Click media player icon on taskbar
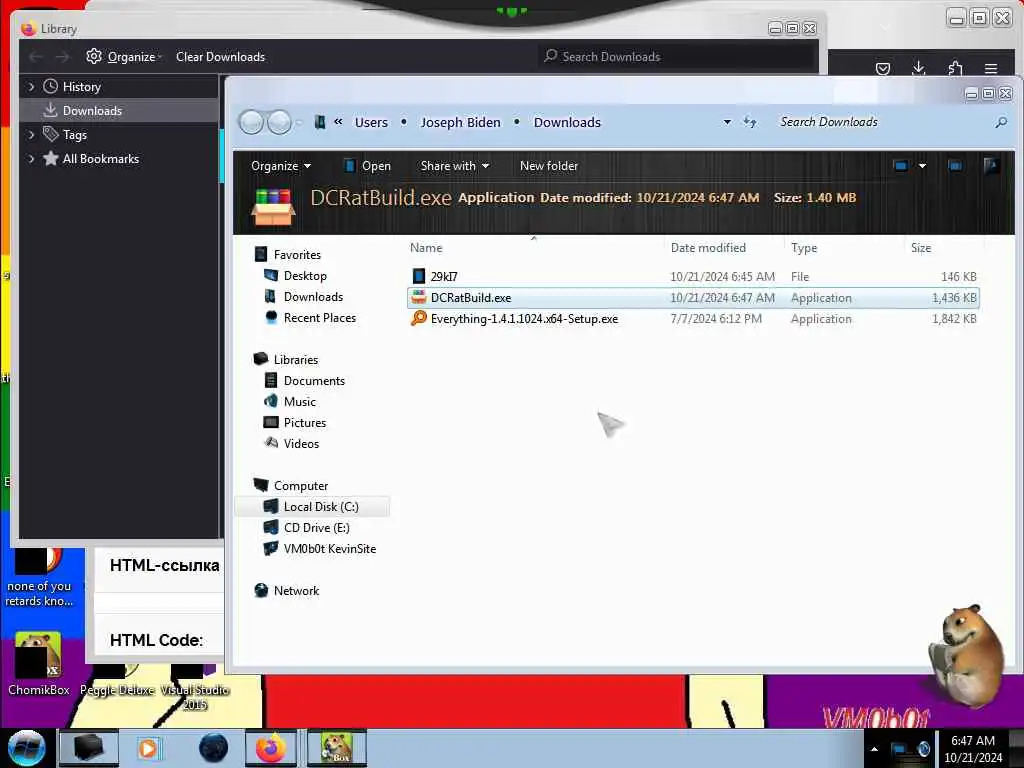 click(x=148, y=748)
